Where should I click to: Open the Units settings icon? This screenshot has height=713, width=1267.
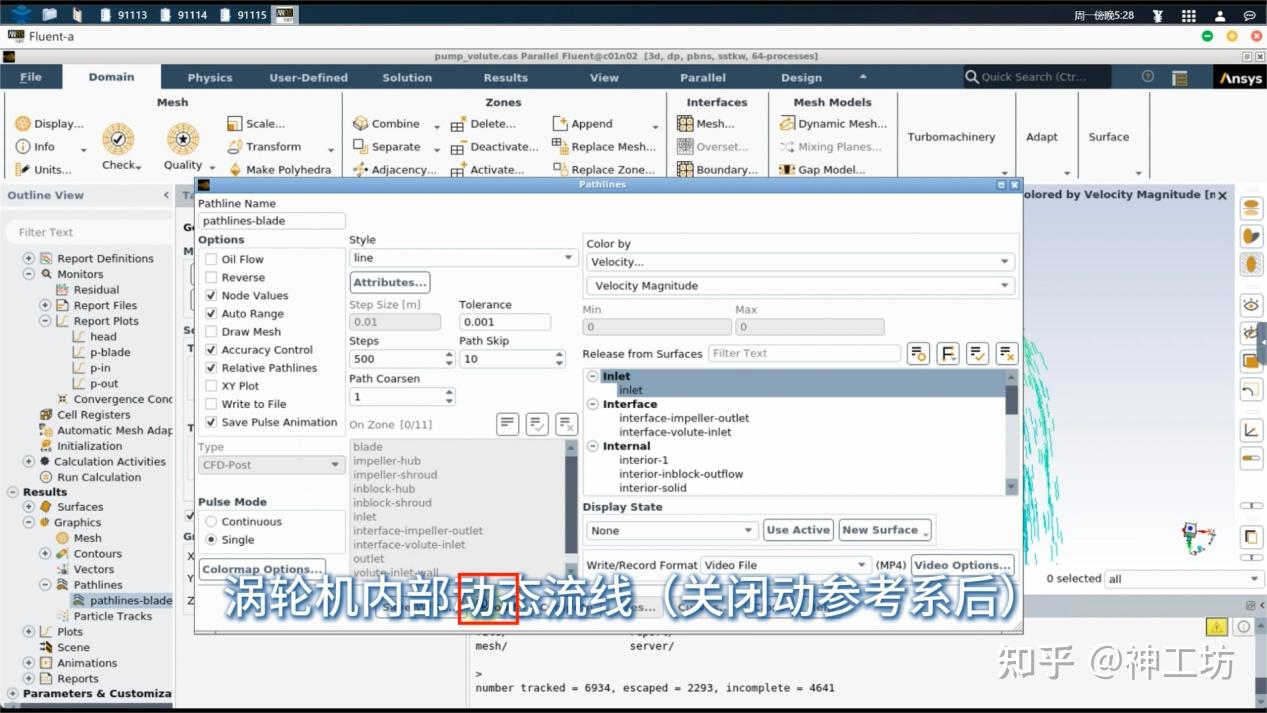tap(23, 170)
